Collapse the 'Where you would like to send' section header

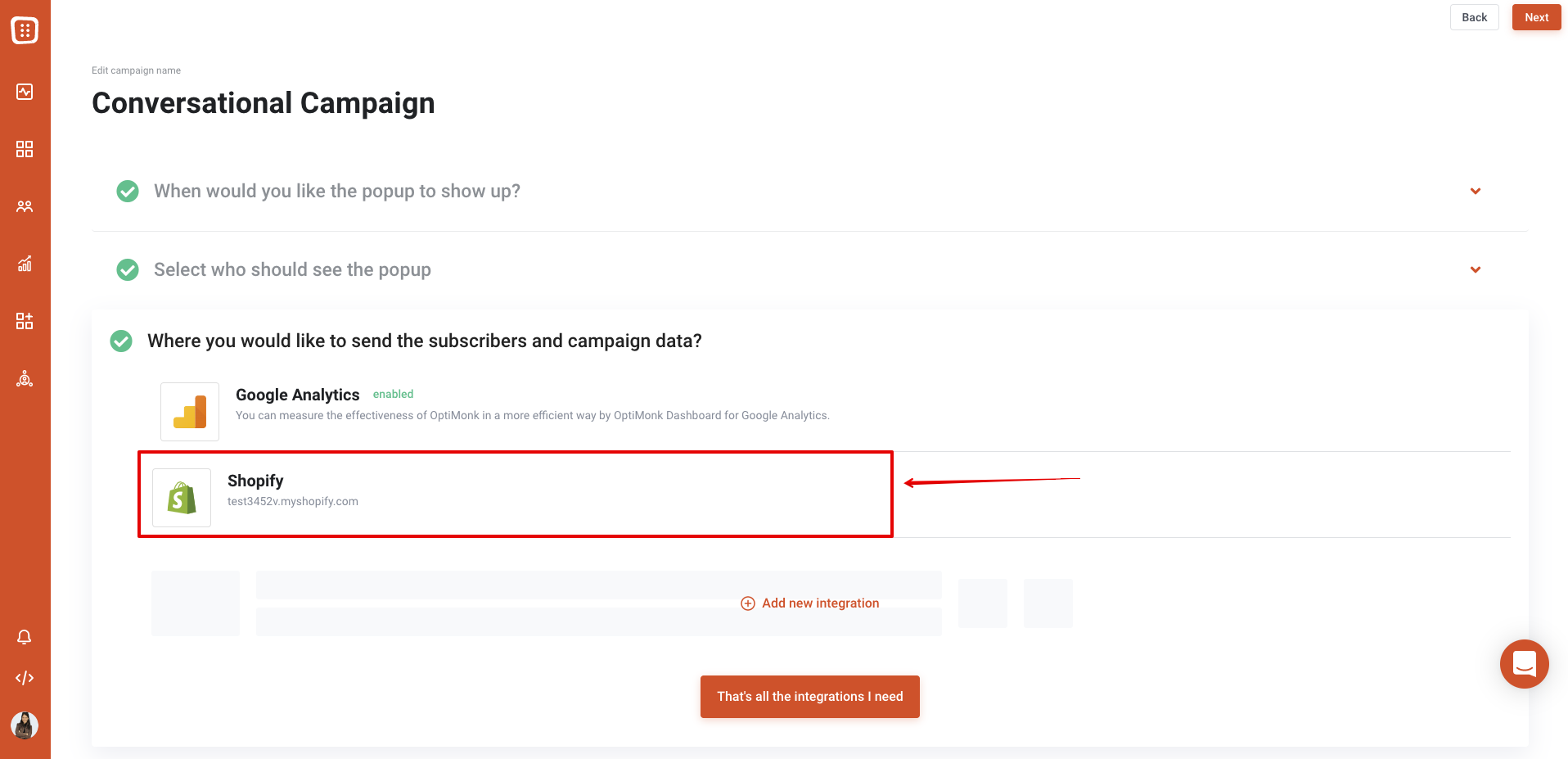(424, 341)
